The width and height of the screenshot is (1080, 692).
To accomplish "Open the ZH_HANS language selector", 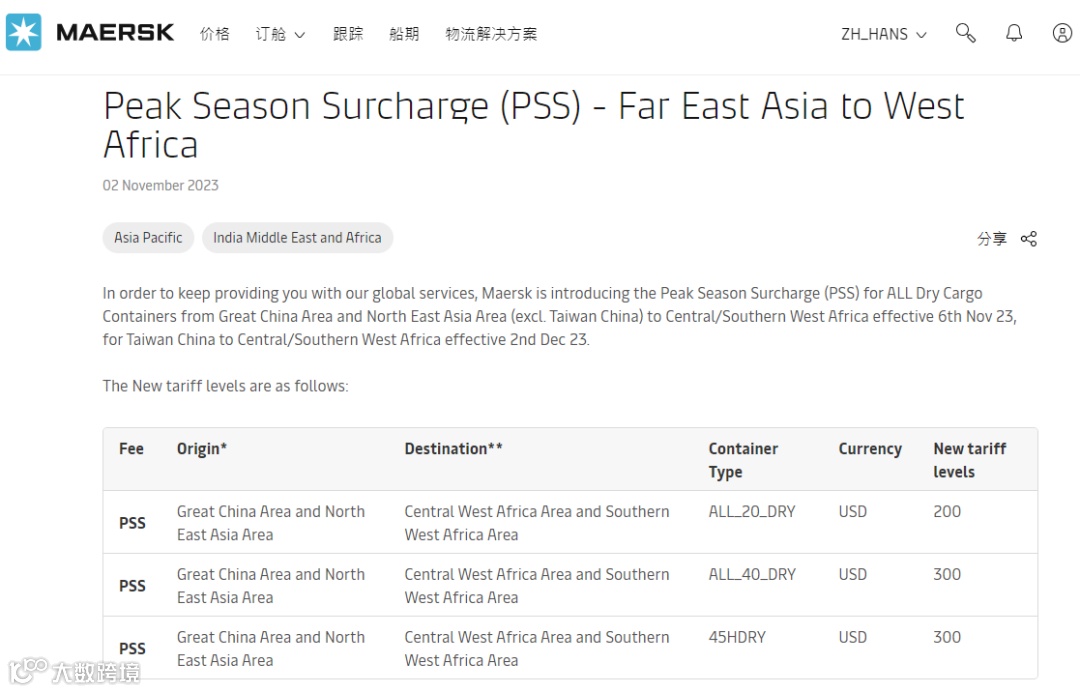I will (x=884, y=34).
